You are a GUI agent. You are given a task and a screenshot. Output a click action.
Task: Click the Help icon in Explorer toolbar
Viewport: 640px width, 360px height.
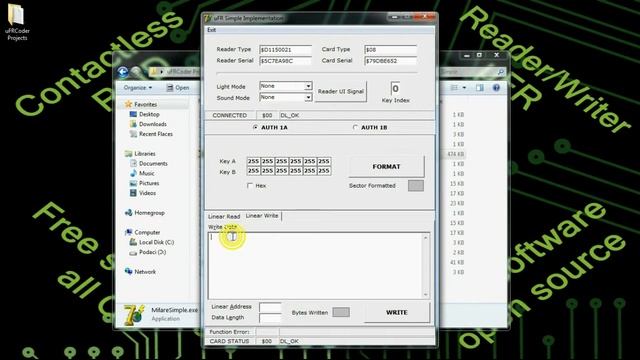[x=496, y=88]
